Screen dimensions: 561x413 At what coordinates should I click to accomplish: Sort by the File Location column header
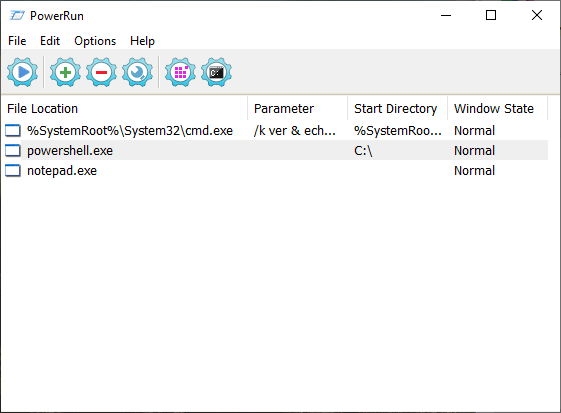click(124, 108)
